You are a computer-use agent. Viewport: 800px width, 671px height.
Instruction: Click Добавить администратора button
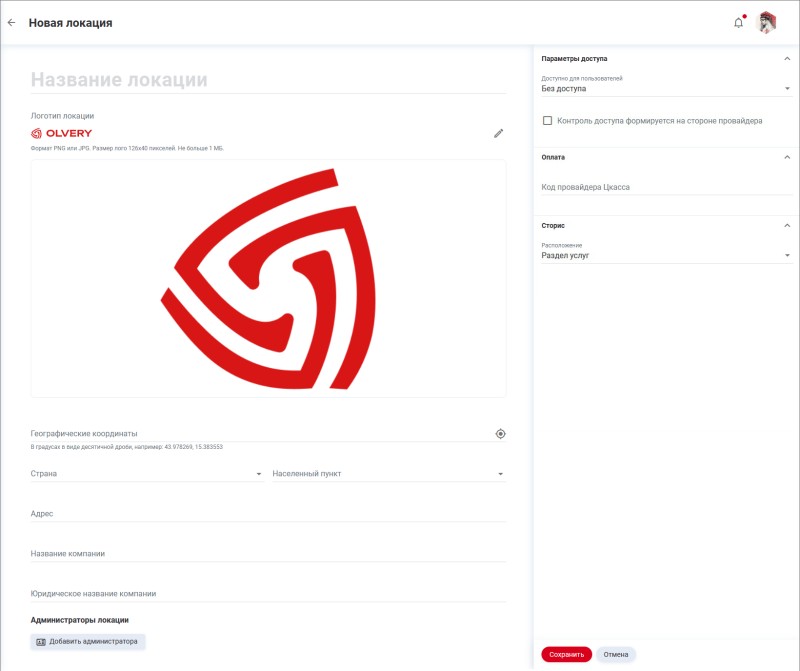[88, 641]
